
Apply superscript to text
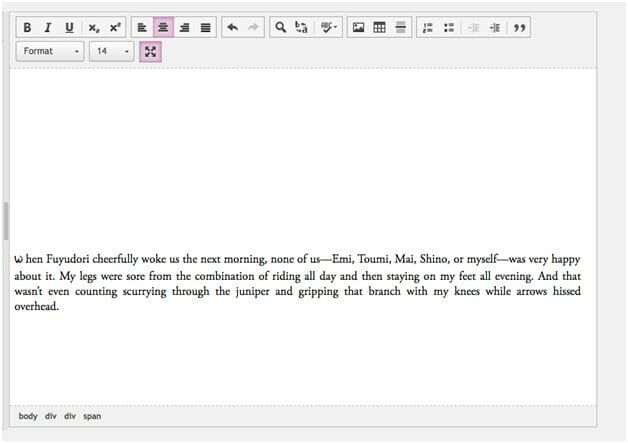(x=115, y=28)
